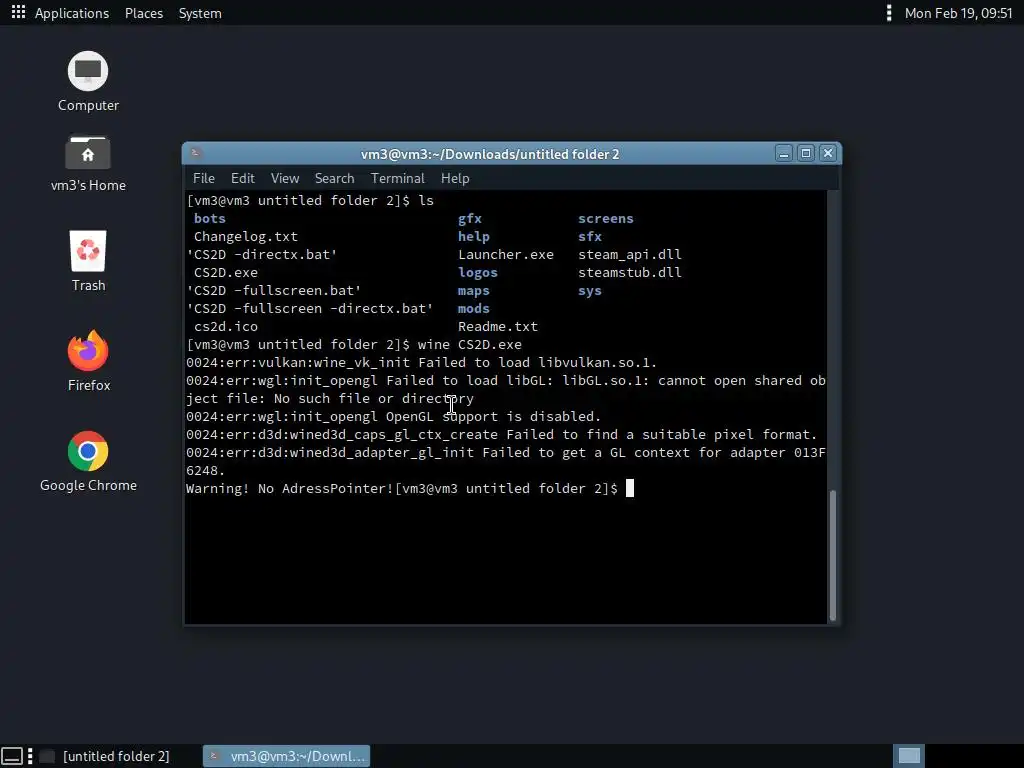The width and height of the screenshot is (1024, 768).
Task: Click 'maps' directory in ls output
Action: (x=473, y=291)
